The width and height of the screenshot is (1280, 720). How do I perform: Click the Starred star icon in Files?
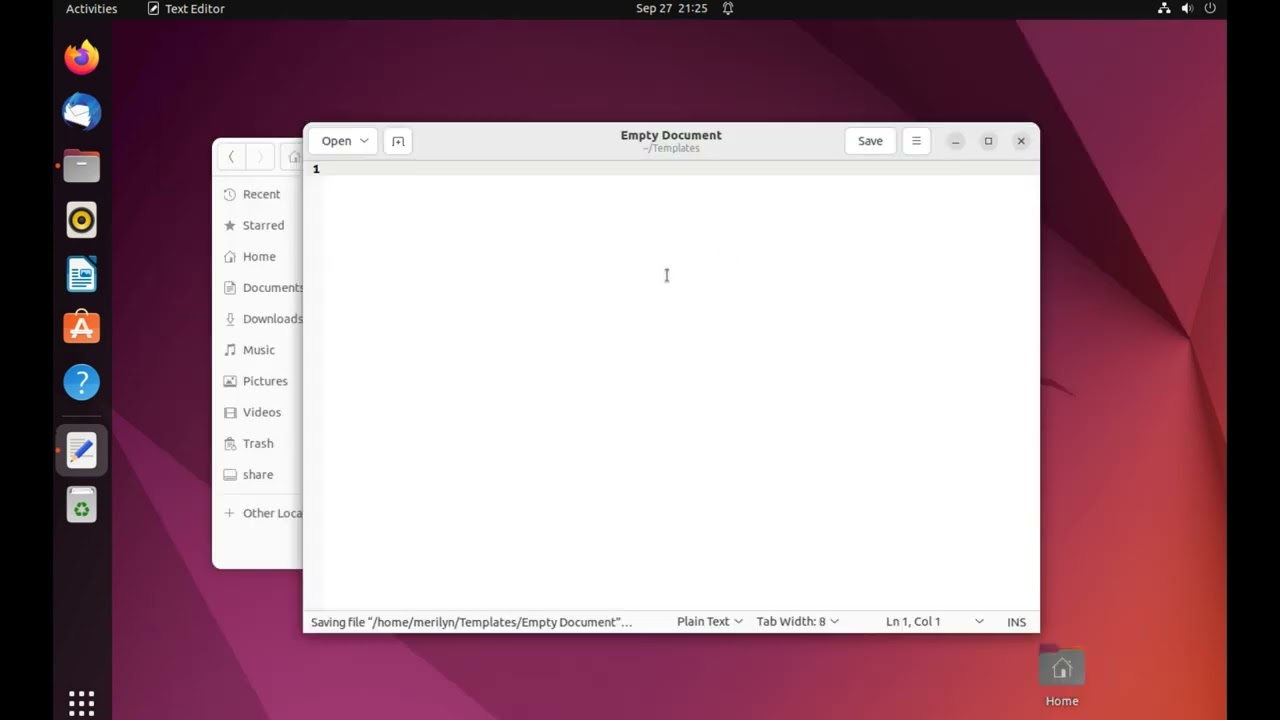(x=230, y=225)
